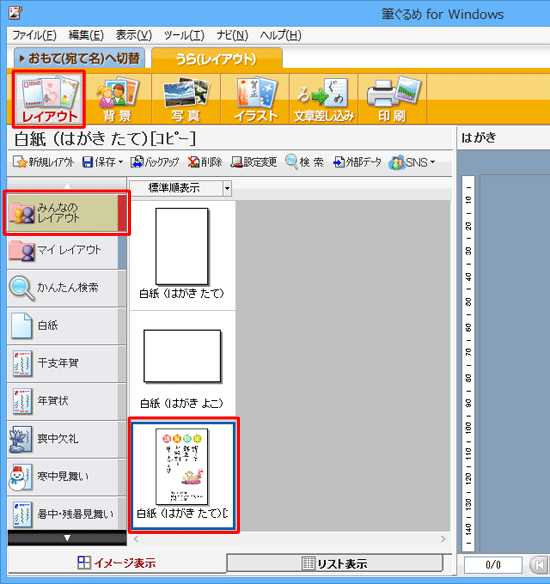The image size is (550, 584).
Task: Click the category list down arrow
Action: 67,538
